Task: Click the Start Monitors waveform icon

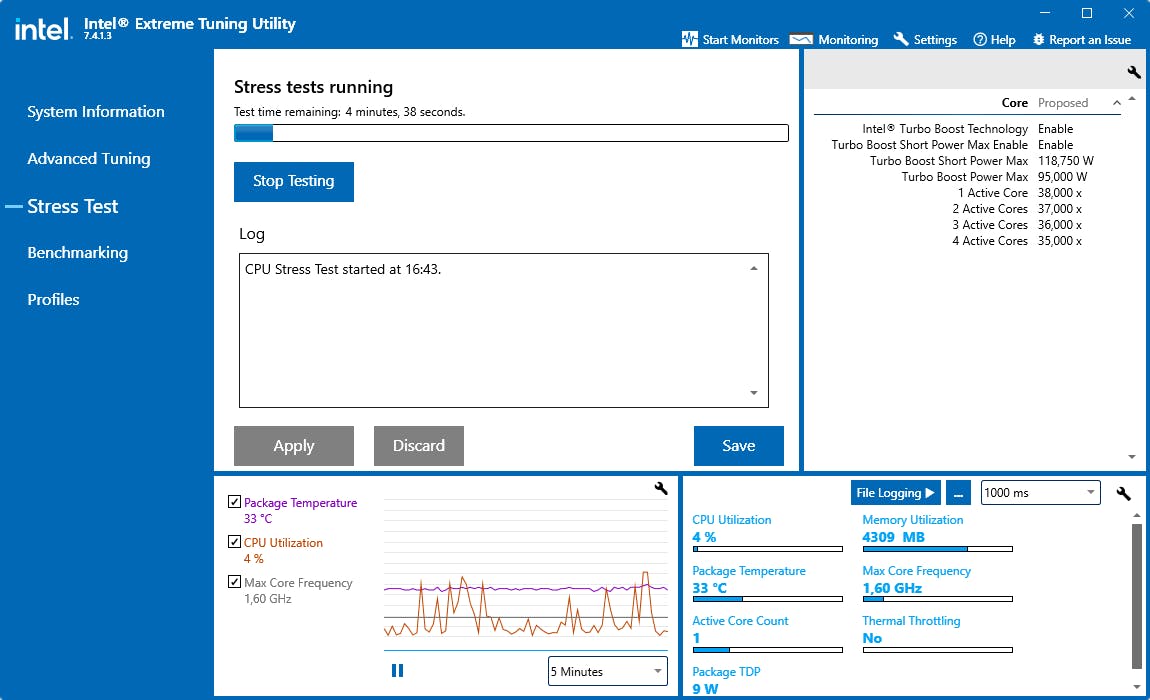Action: point(689,40)
